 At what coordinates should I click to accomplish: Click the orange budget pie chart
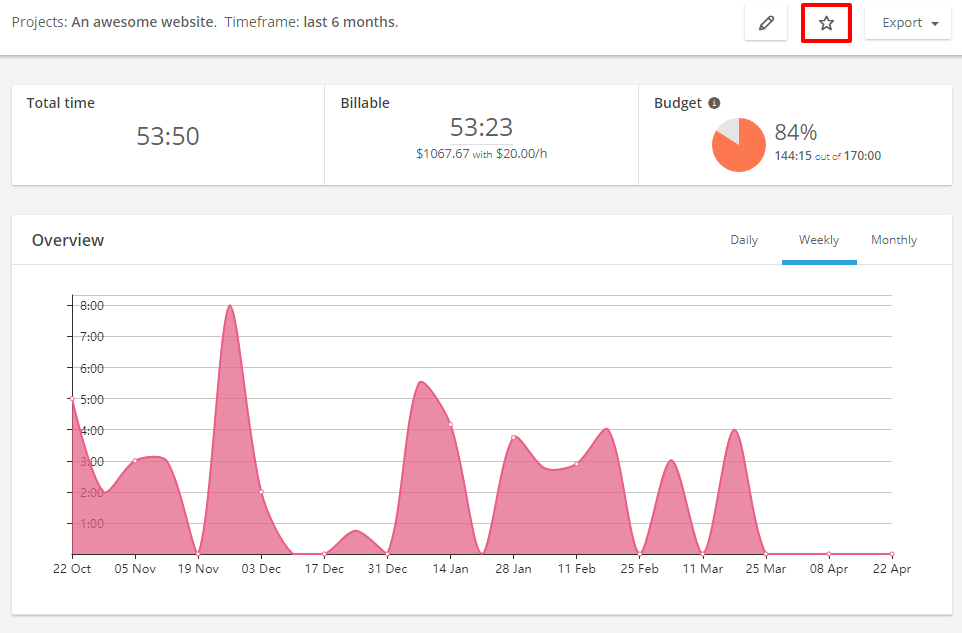click(739, 145)
